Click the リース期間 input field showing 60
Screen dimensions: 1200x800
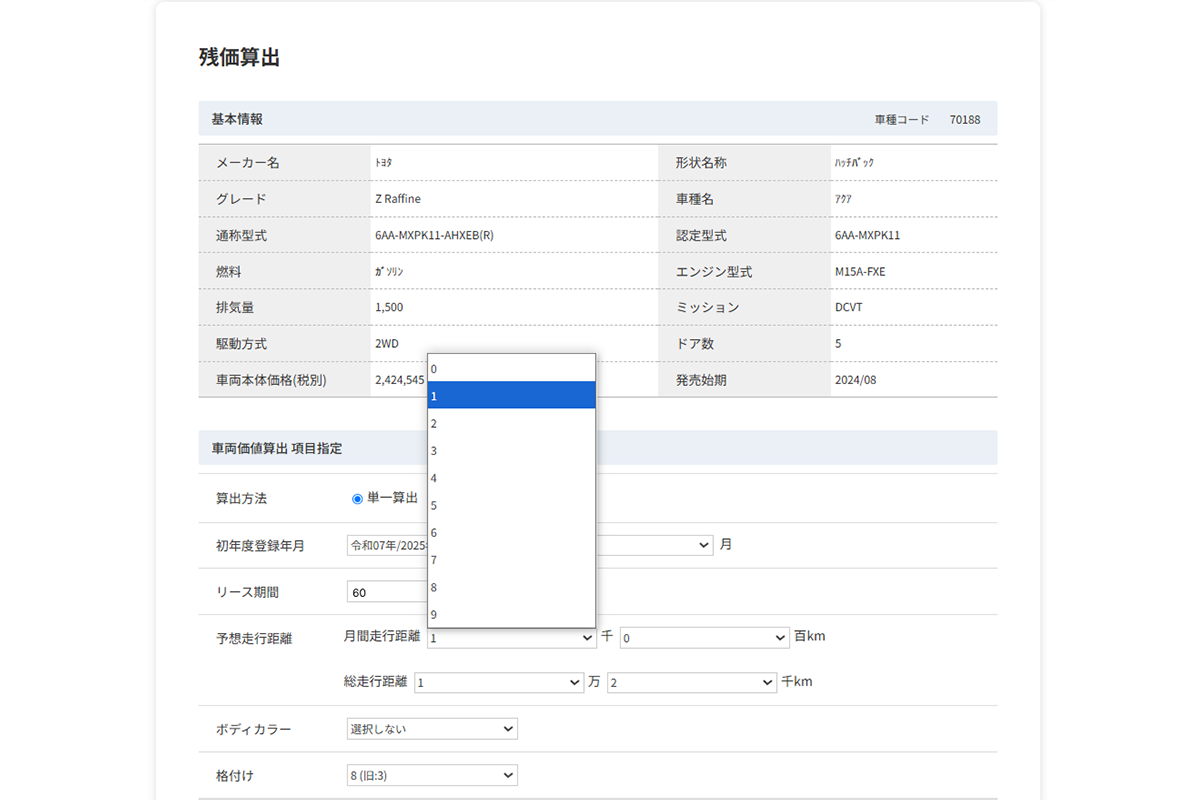(387, 592)
